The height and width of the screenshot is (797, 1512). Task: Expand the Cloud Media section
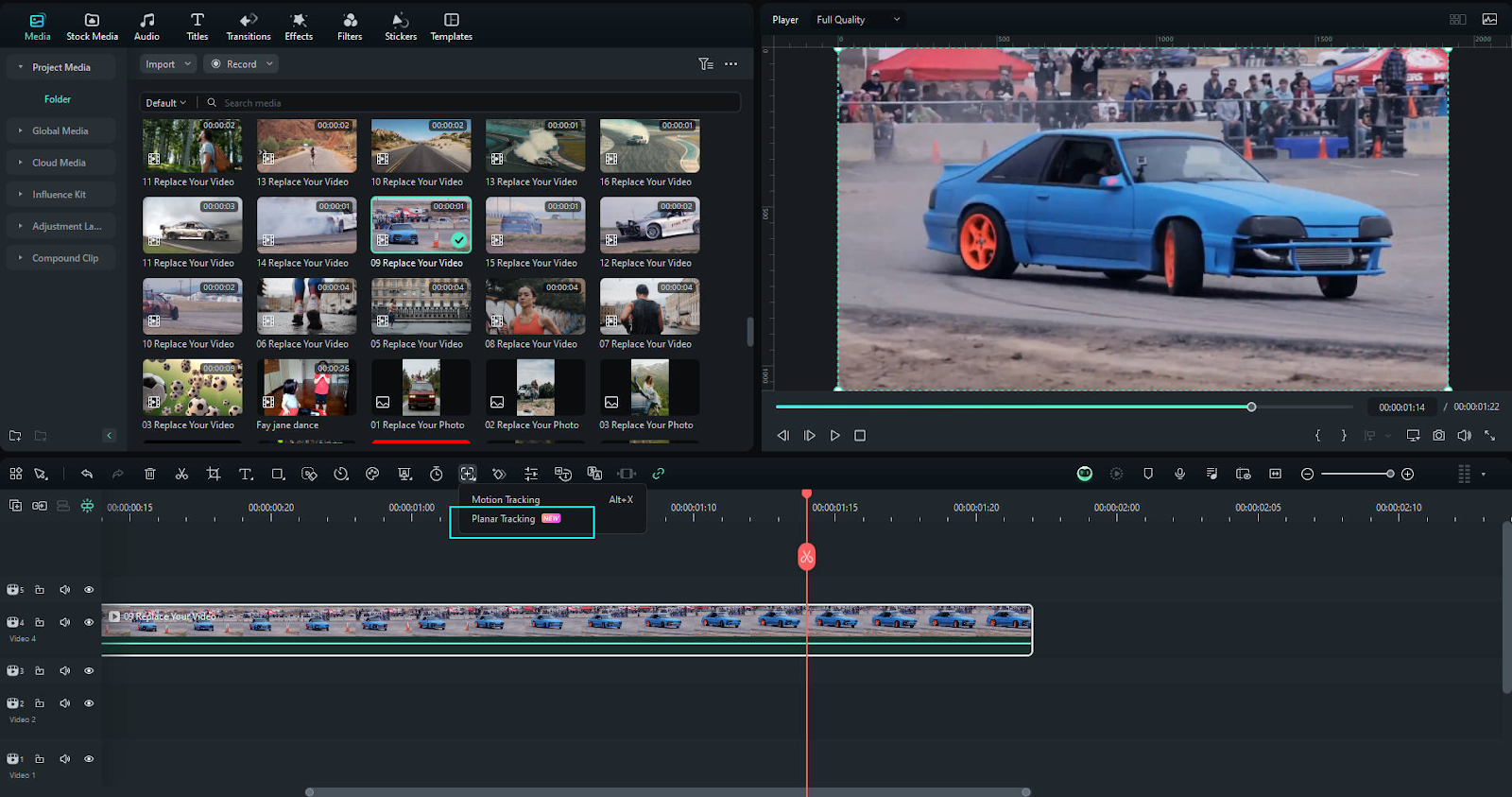60,163
